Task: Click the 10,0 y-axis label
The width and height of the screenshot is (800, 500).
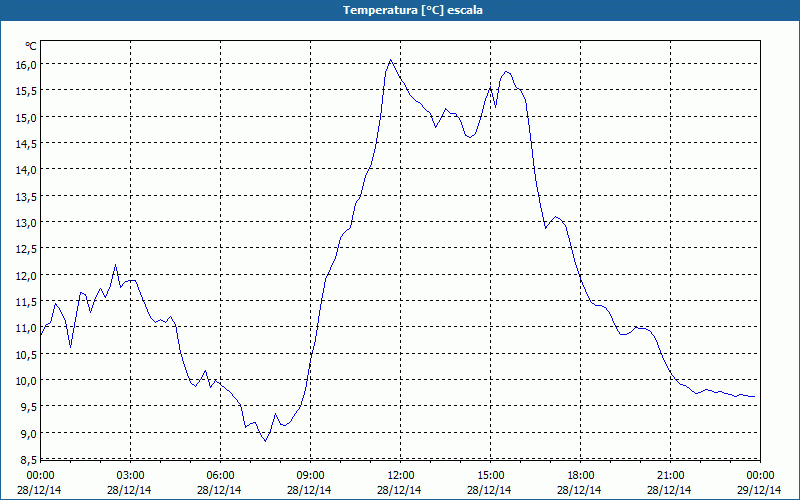Action: click(27, 382)
